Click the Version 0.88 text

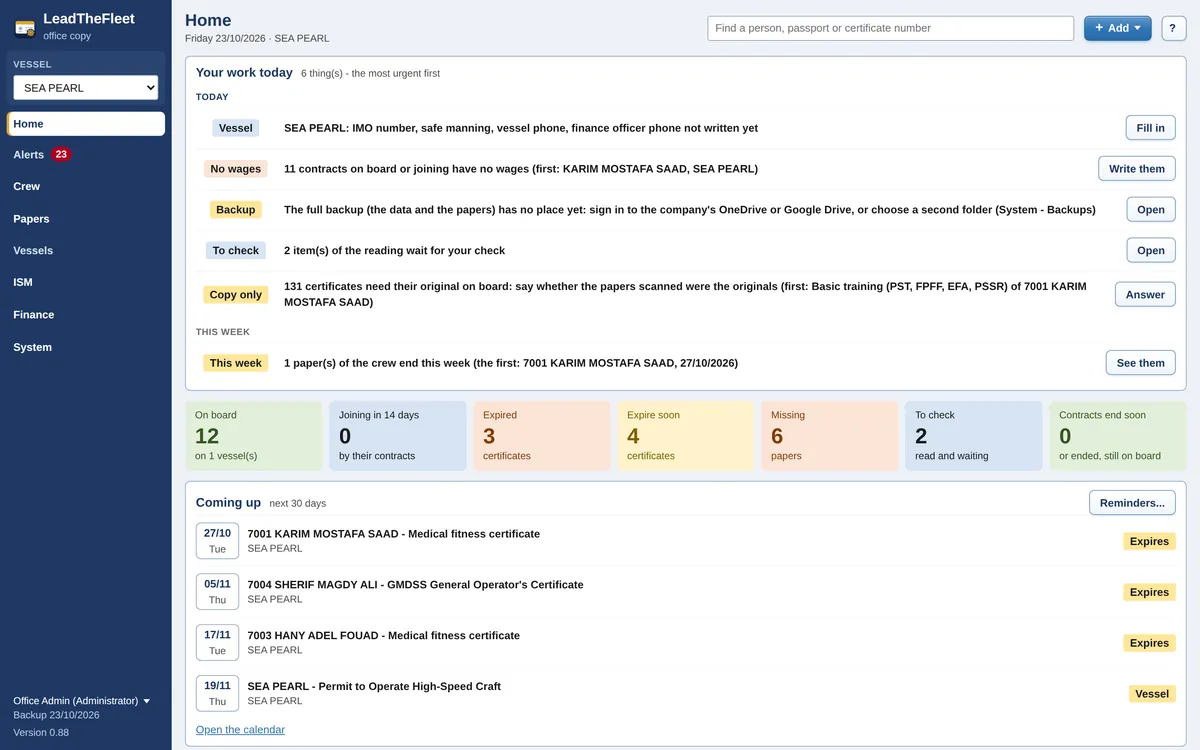click(x=41, y=732)
